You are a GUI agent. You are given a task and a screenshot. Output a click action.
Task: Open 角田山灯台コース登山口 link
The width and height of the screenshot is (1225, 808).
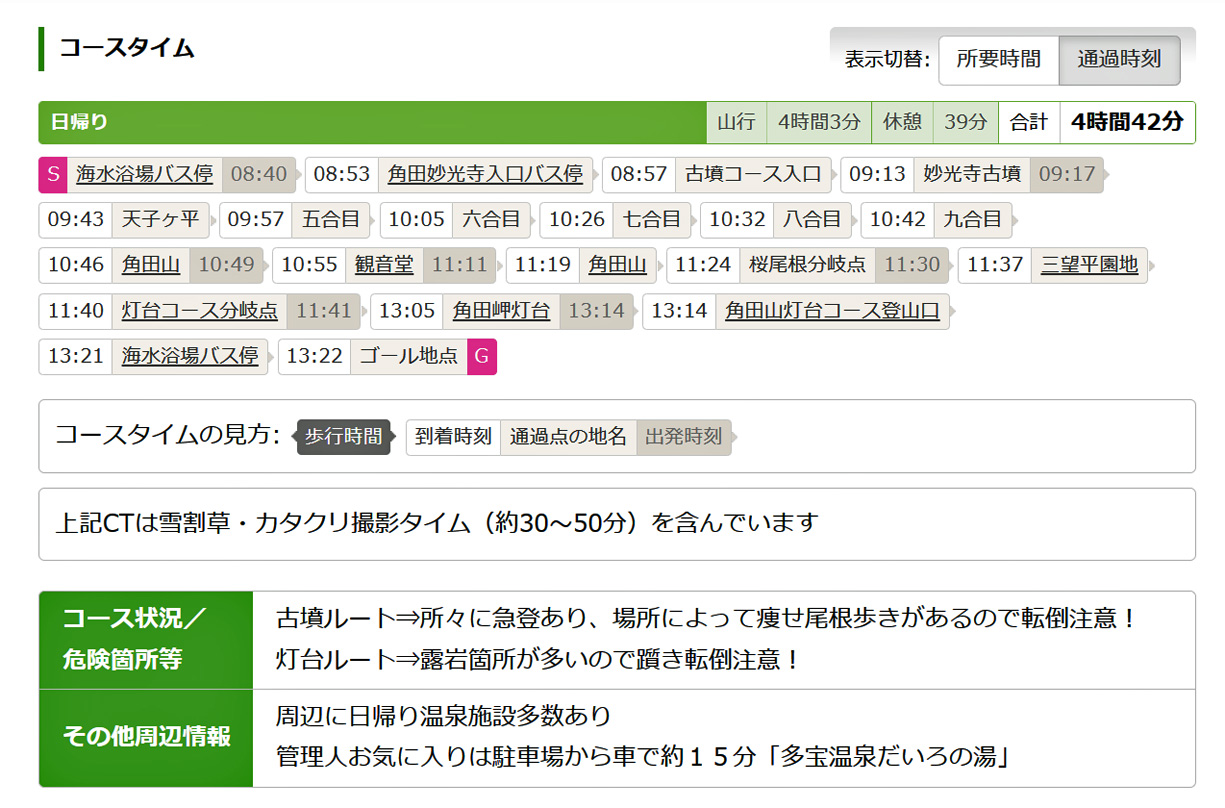tap(832, 311)
